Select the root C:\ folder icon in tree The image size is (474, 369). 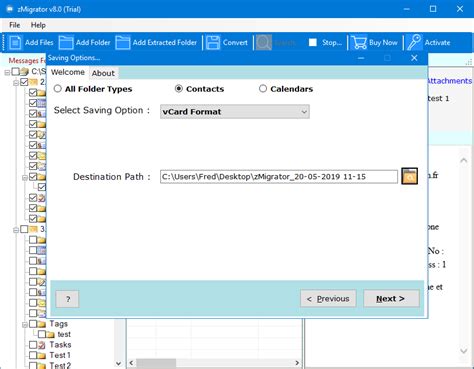pos(25,72)
